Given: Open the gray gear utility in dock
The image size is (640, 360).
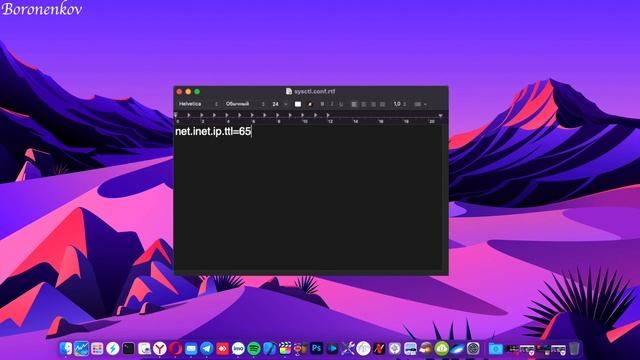Looking at the screenshot, I should (395, 349).
